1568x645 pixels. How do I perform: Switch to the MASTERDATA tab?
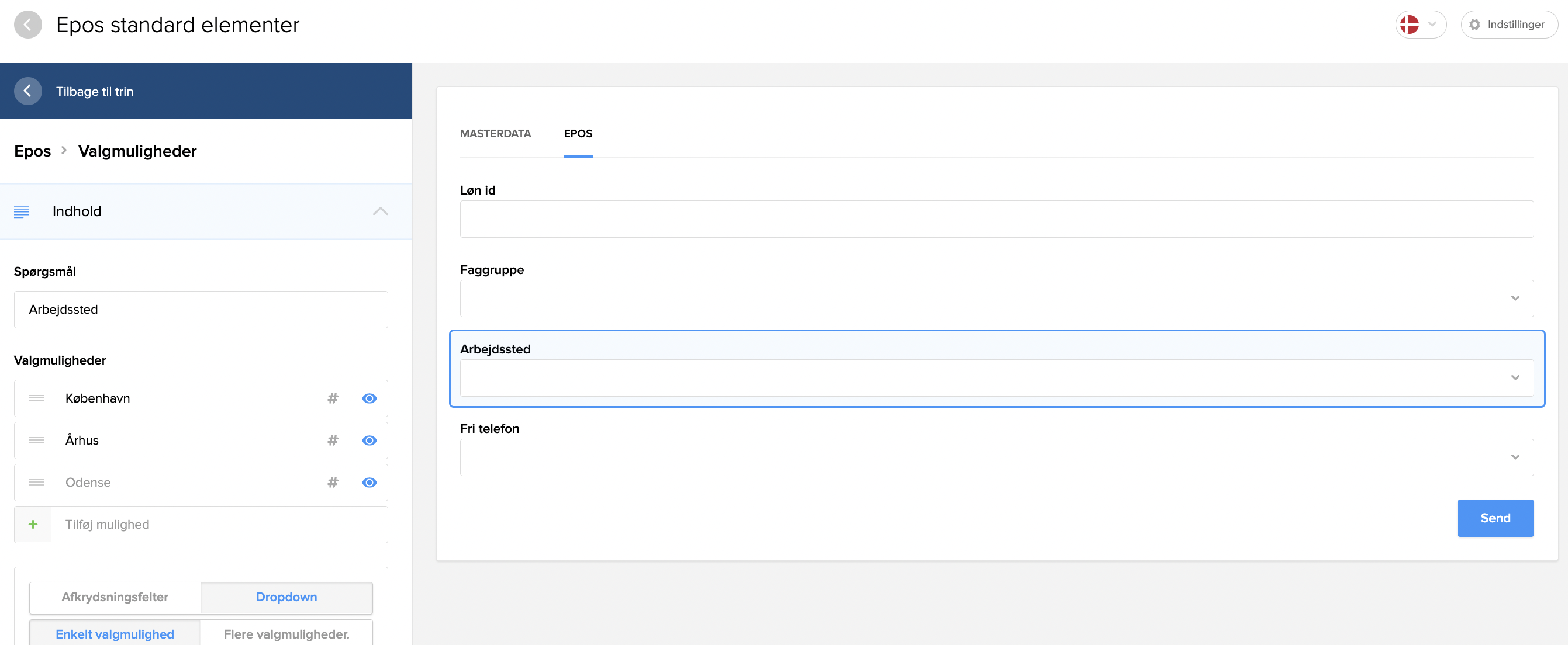(495, 134)
